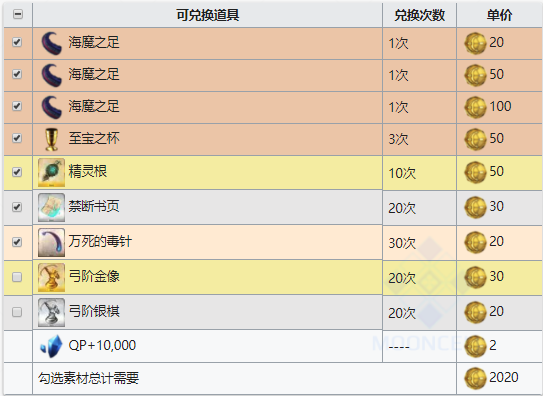Image resolution: width=543 pixels, height=396 pixels.
Task: Click the price 100 value
Action: [x=500, y=106]
